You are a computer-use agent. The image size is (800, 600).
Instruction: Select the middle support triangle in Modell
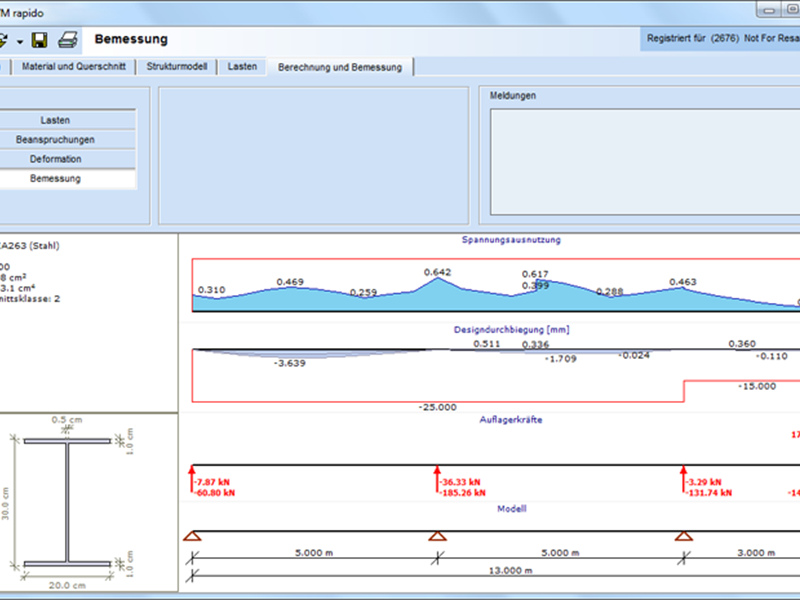[x=437, y=537]
